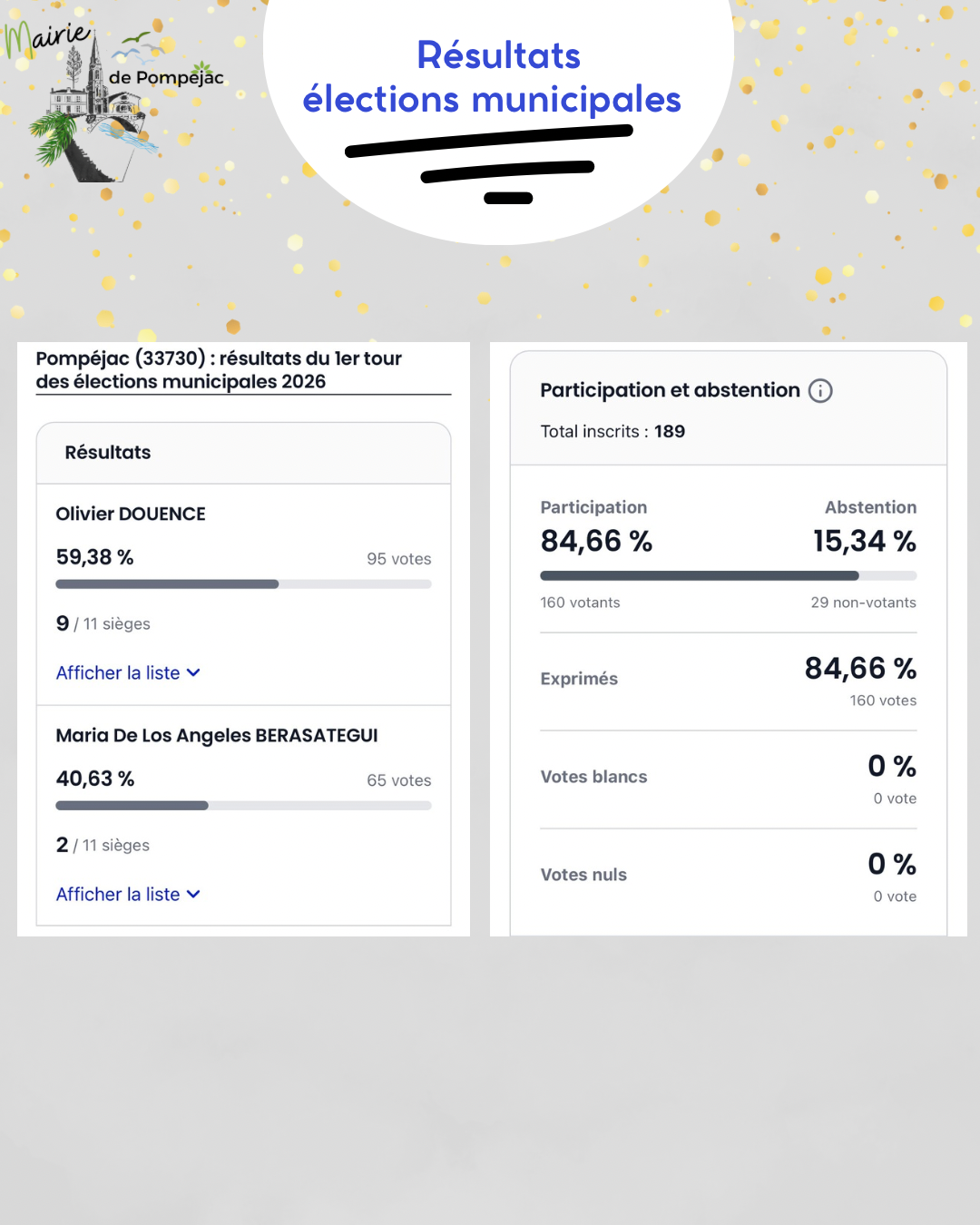Click the "Exprimés" row label
This screenshot has width=980, height=1225.
pyautogui.click(x=579, y=679)
